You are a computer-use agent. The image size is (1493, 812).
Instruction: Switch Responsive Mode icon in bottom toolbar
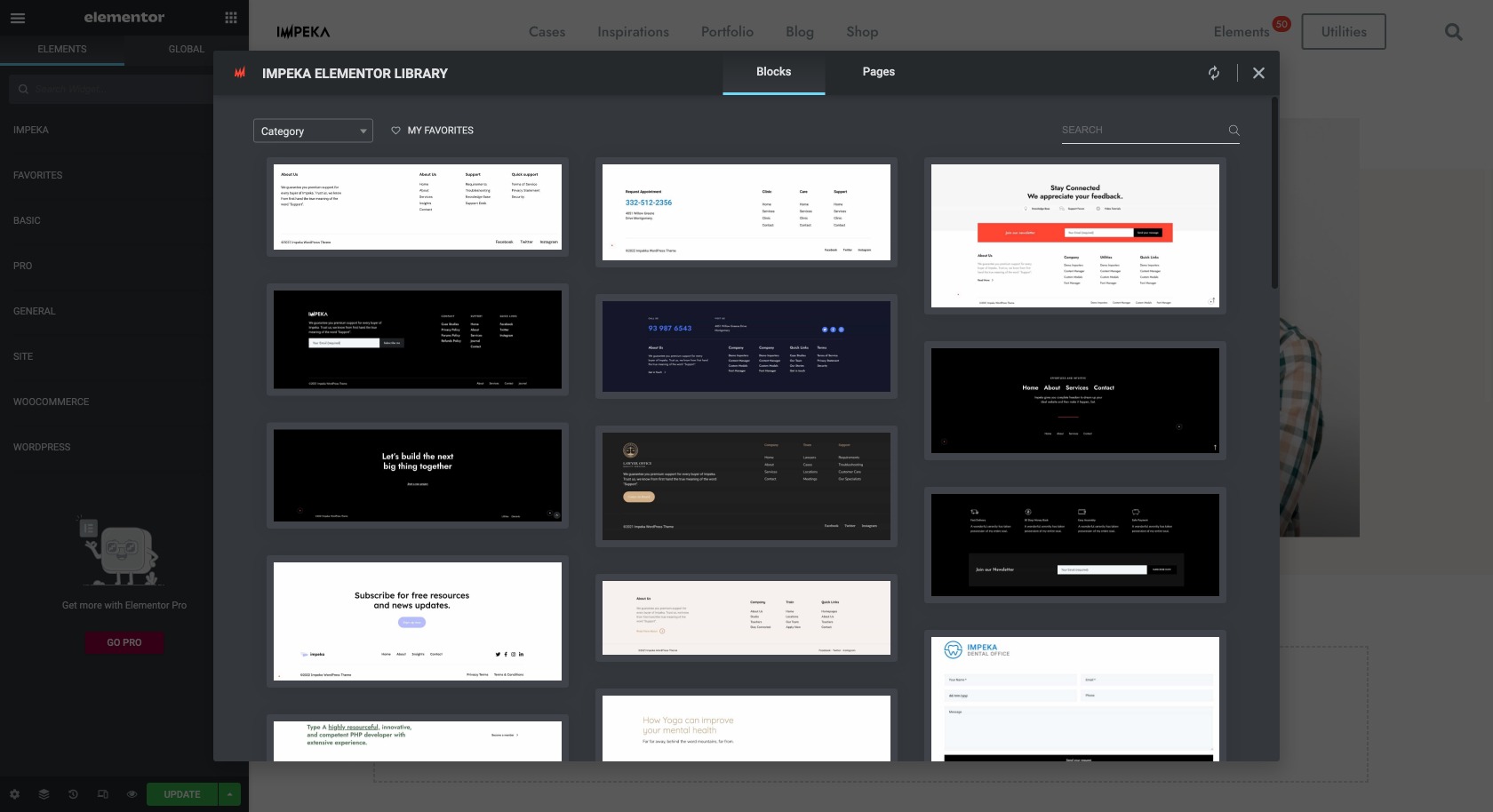click(102, 794)
